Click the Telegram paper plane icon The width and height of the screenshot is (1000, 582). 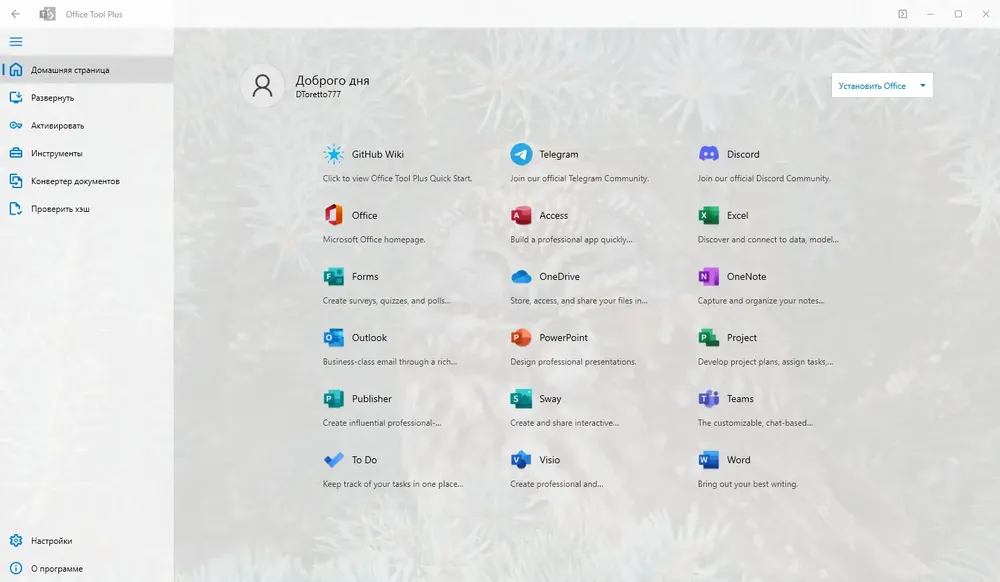click(x=521, y=154)
